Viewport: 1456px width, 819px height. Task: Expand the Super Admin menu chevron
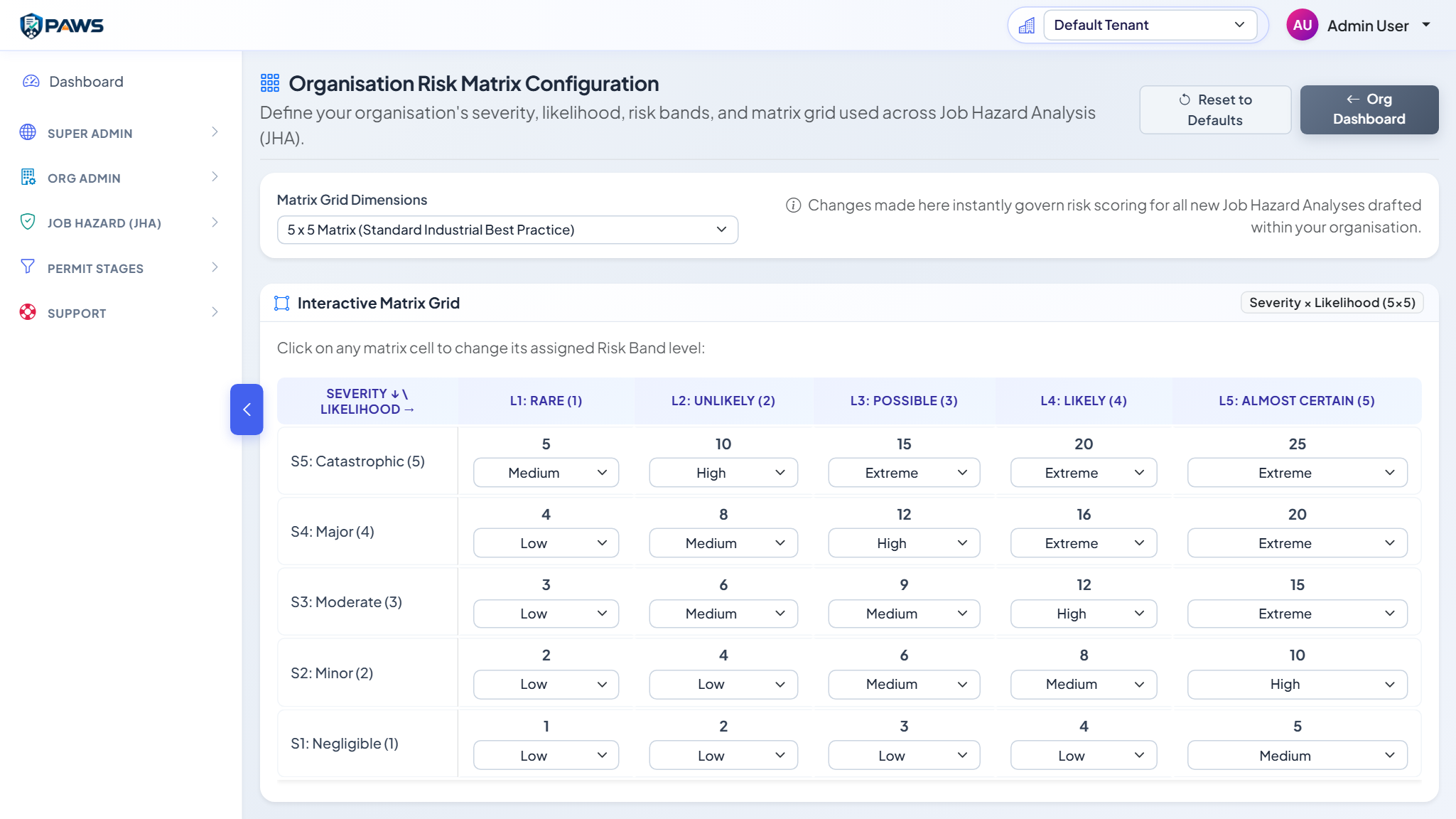pos(215,132)
